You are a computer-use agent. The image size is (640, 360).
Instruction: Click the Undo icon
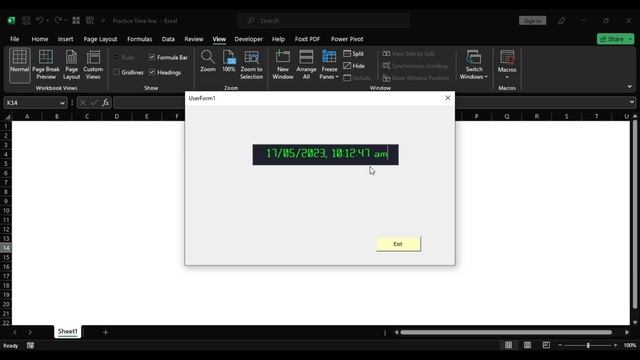click(40, 20)
